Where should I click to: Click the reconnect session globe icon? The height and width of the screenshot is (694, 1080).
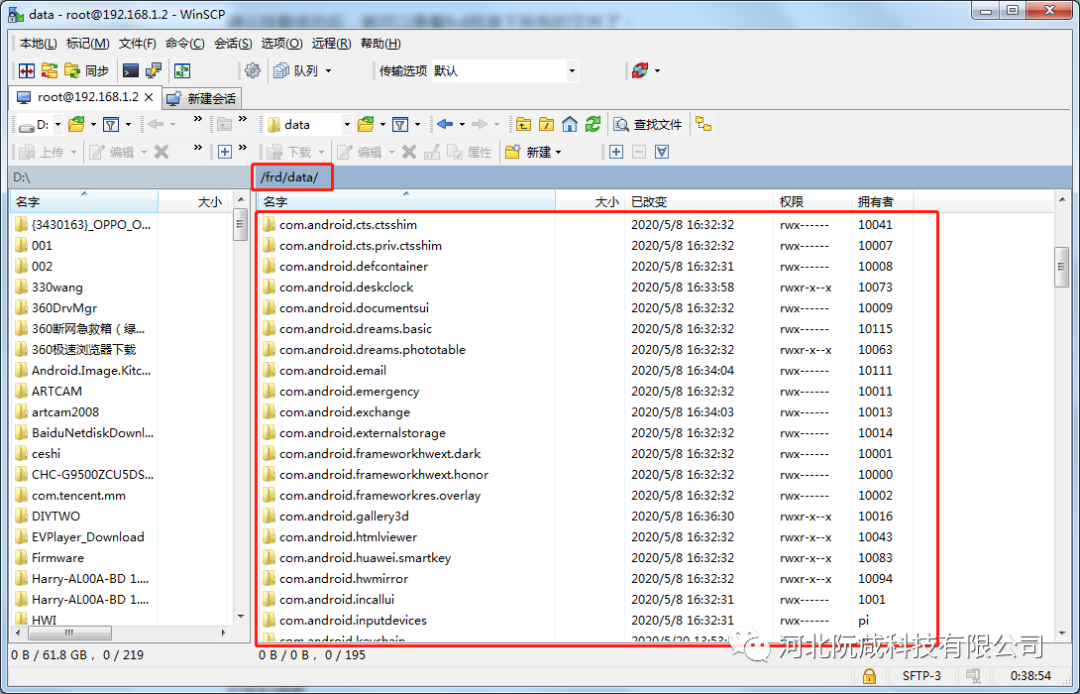tap(640, 70)
